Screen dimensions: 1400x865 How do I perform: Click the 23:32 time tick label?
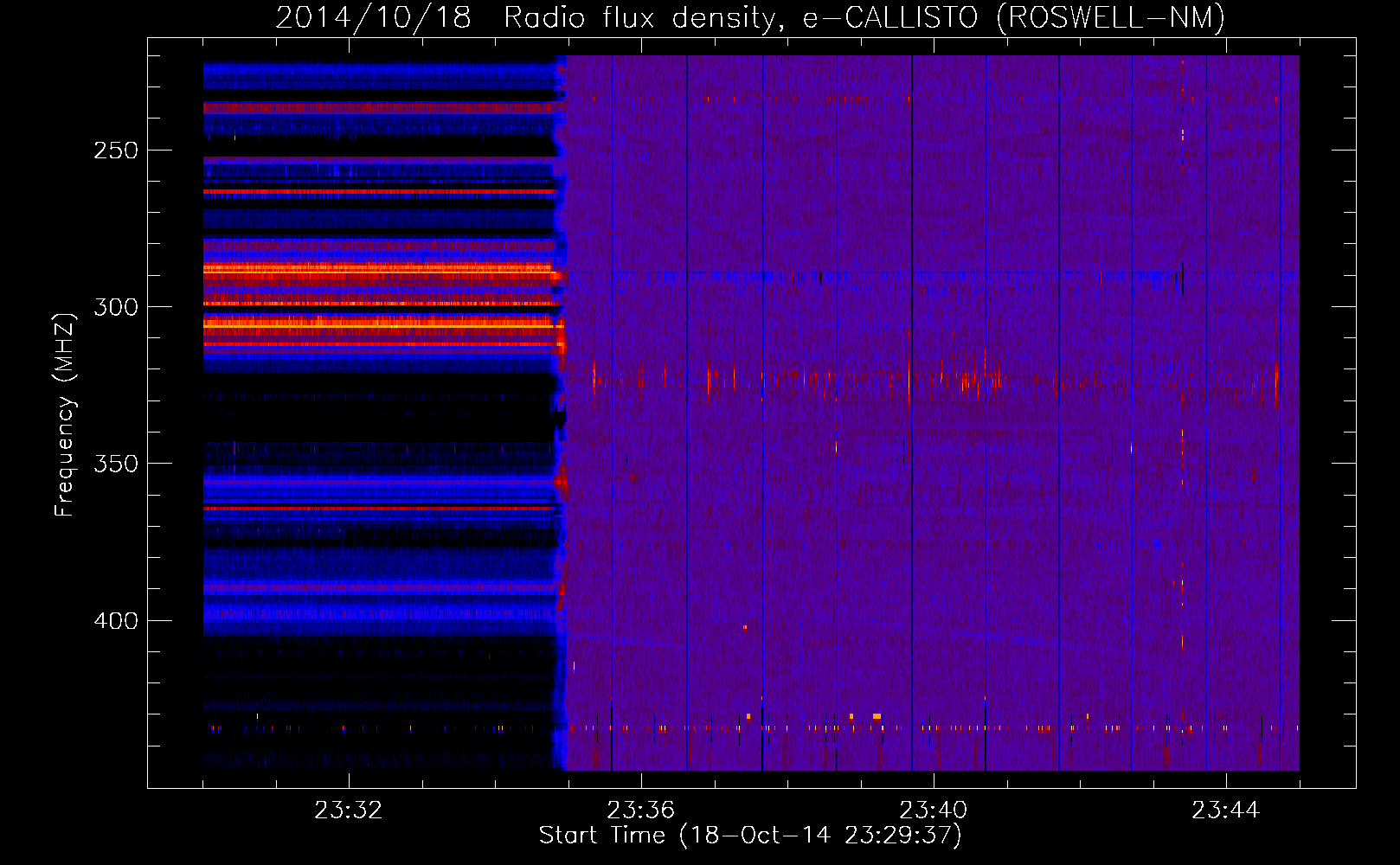click(x=348, y=810)
